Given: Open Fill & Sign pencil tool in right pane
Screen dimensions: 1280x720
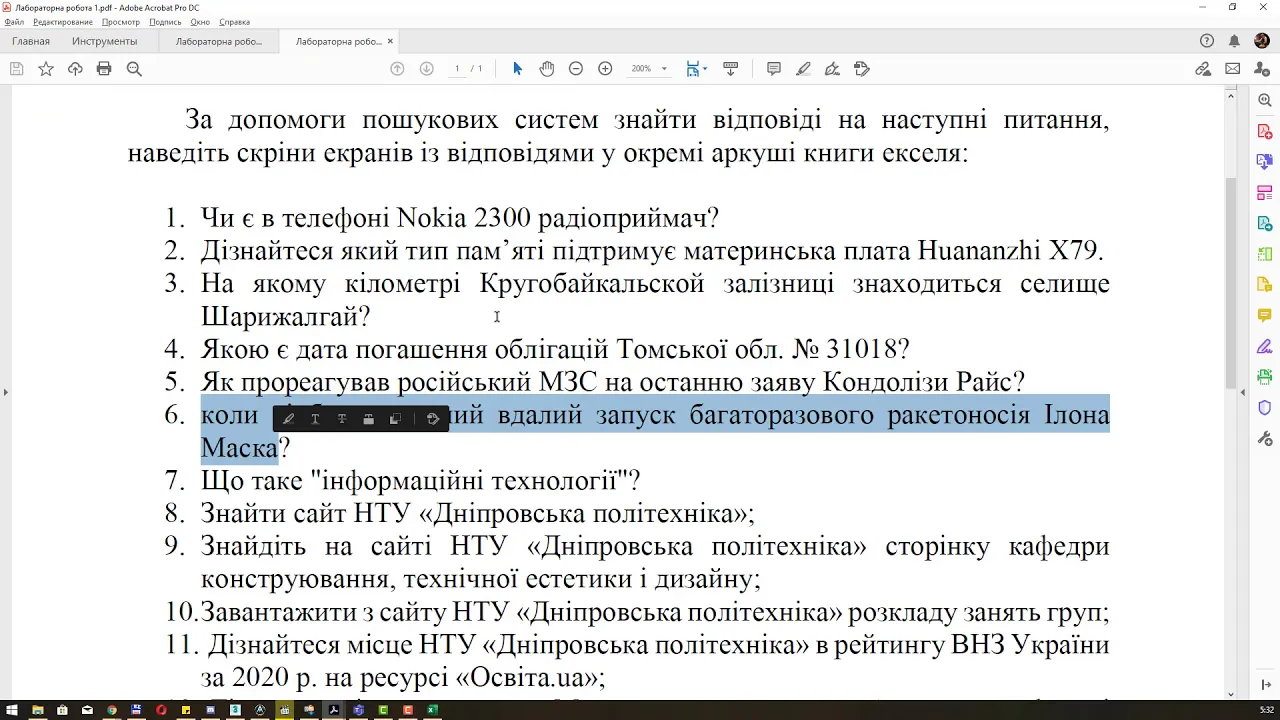Looking at the screenshot, I should pos(1264,346).
